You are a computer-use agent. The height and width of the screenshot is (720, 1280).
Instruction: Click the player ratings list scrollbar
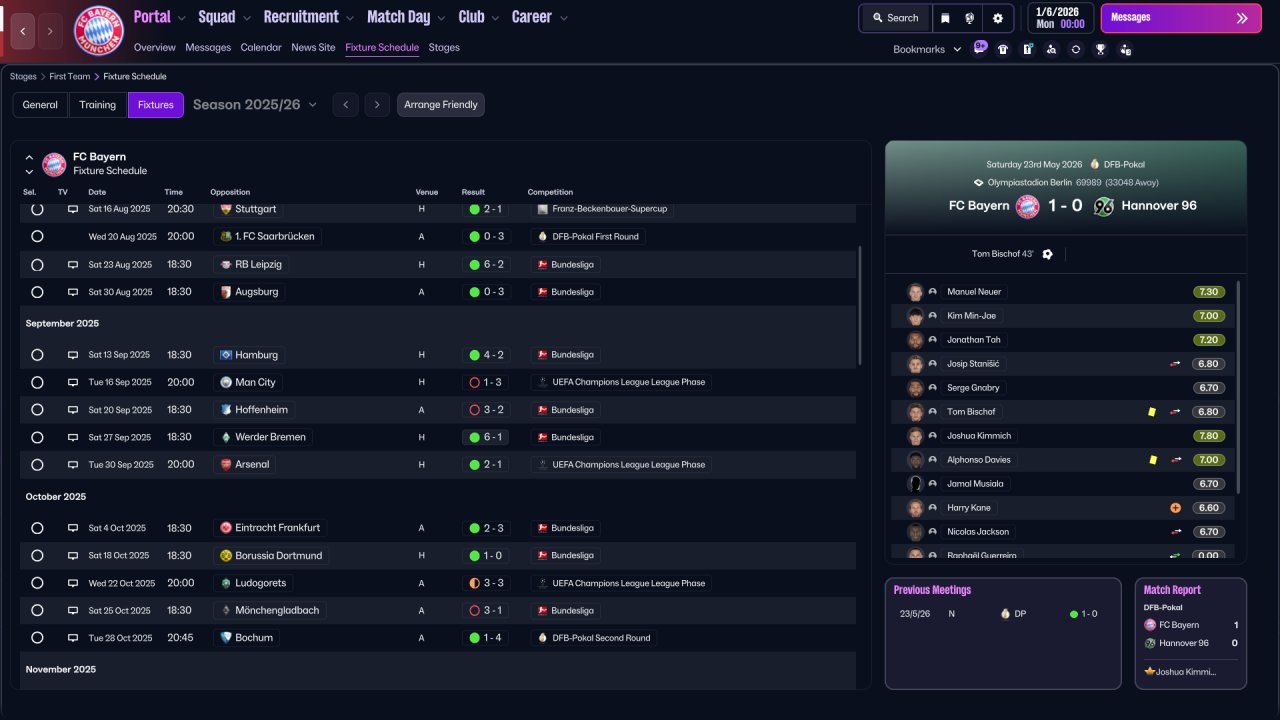click(1238, 386)
